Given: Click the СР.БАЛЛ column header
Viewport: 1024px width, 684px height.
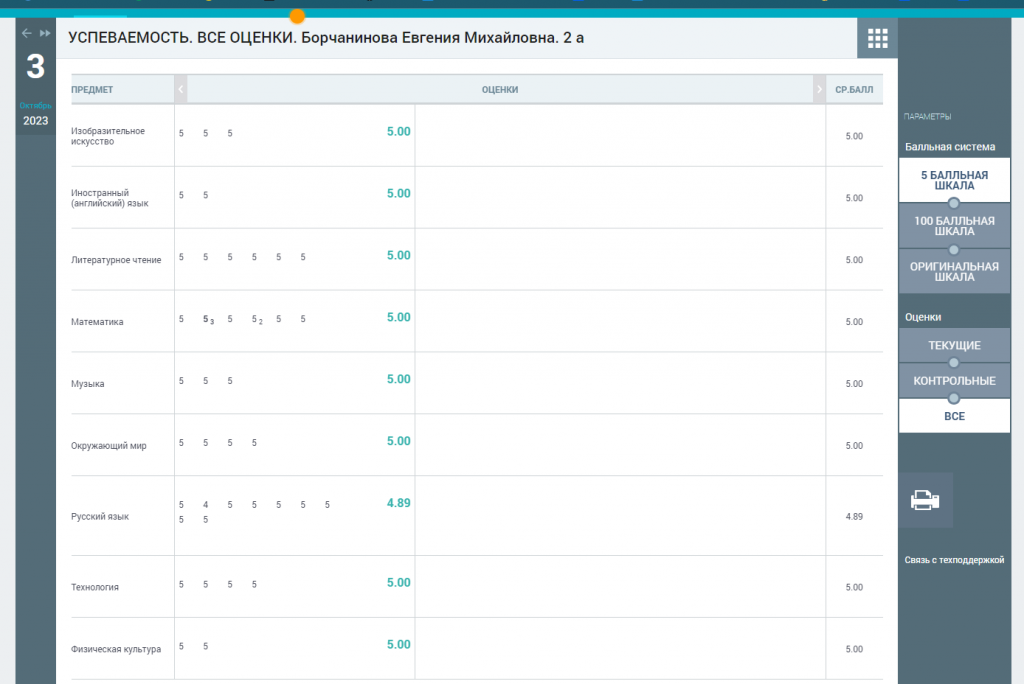Looking at the screenshot, I should point(853,90).
